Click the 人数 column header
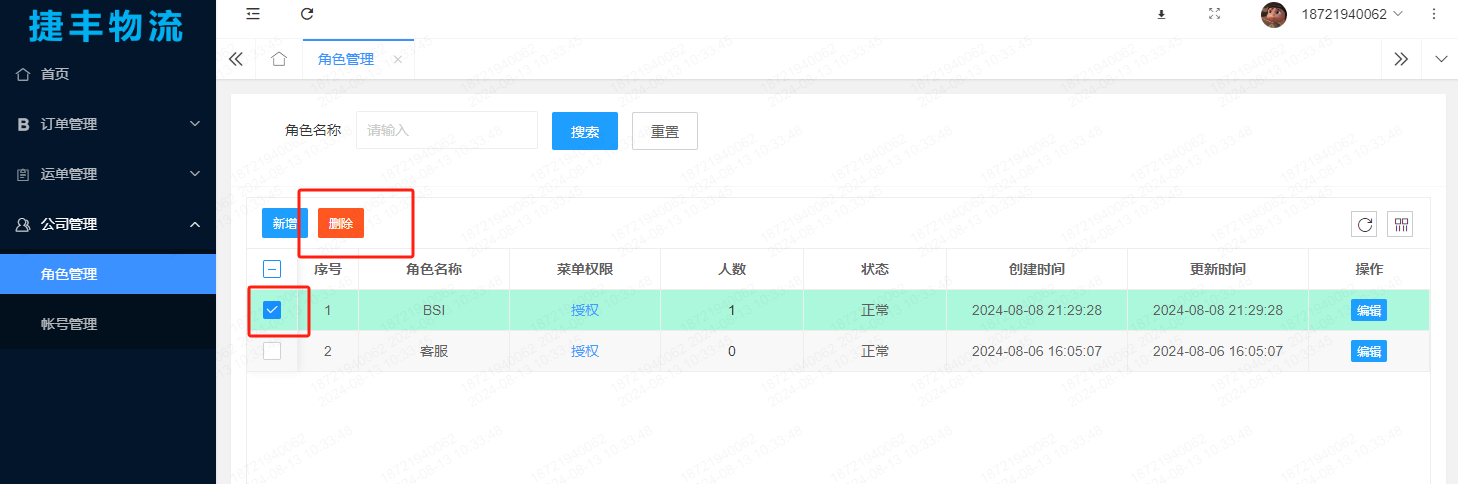 coord(732,269)
